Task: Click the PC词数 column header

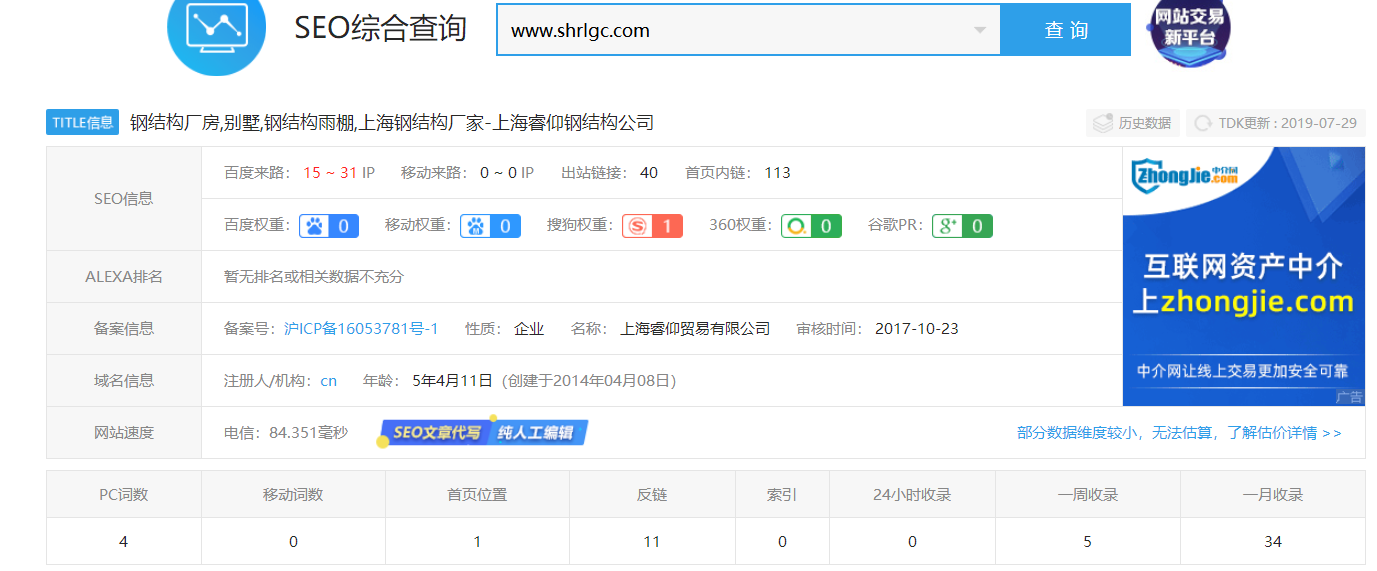Action: 124,494
